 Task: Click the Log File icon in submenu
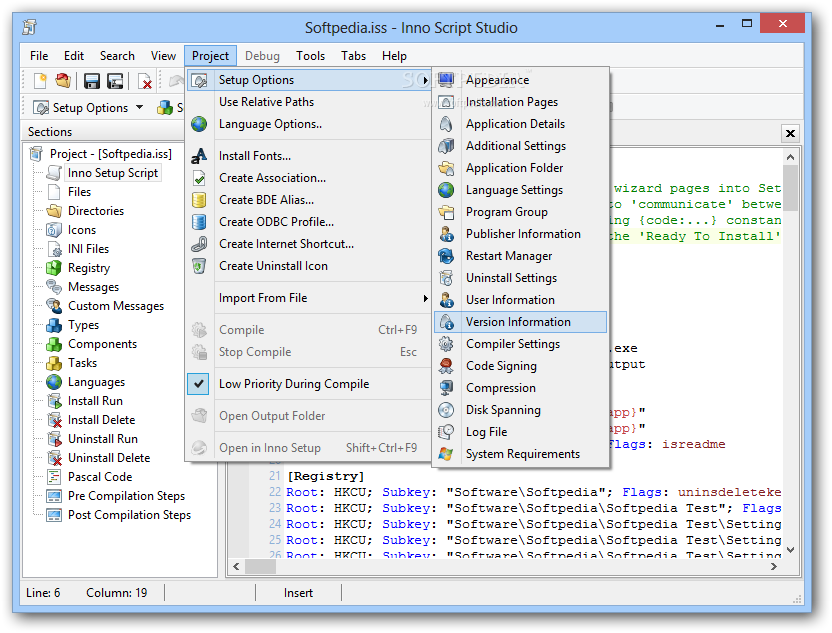click(446, 432)
